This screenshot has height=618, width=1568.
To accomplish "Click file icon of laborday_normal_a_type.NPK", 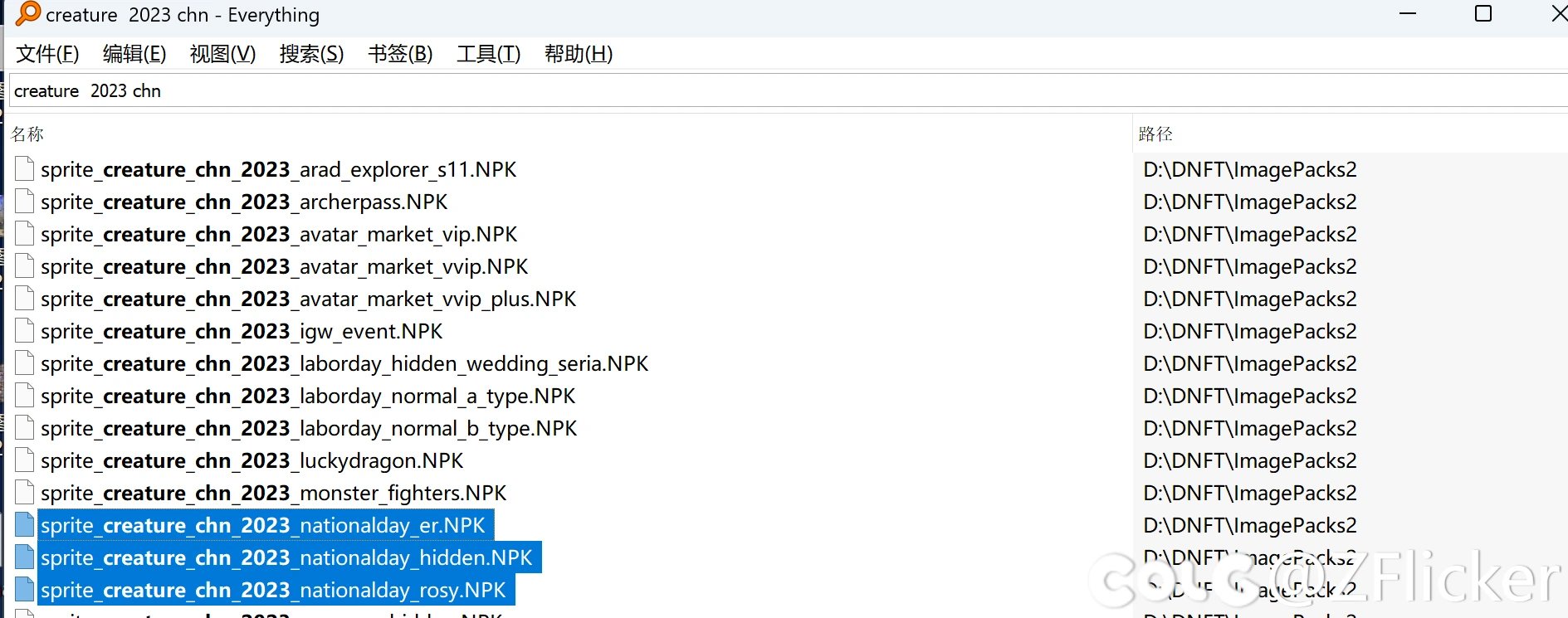I will point(25,396).
